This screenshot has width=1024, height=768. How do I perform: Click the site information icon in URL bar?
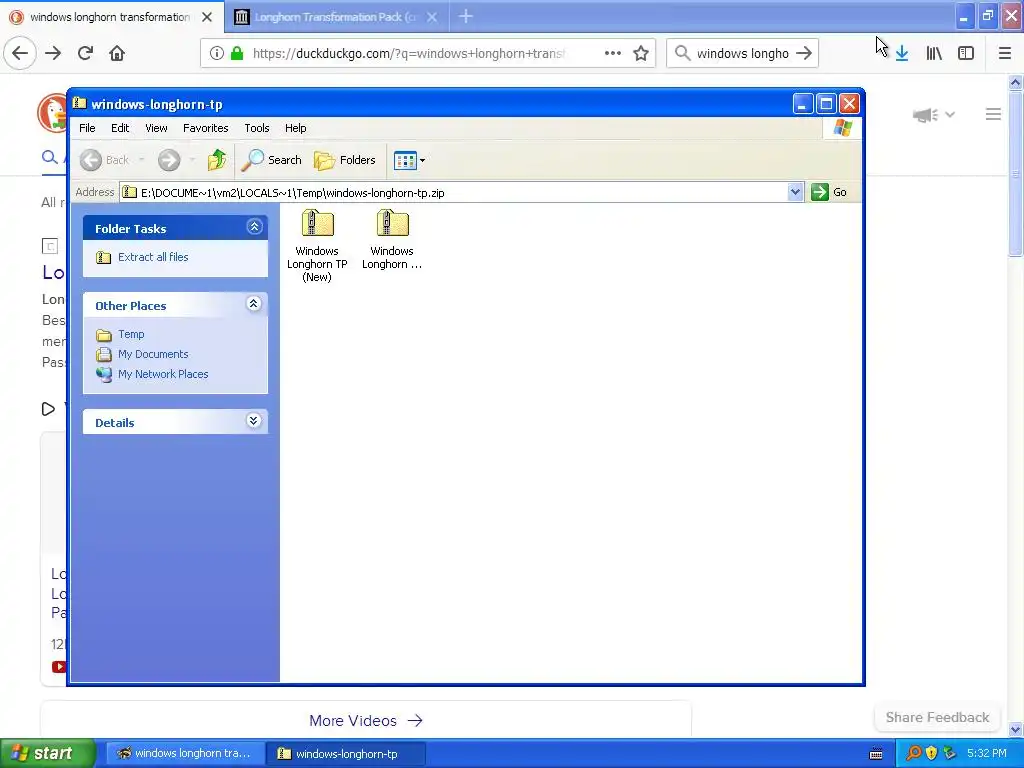click(x=216, y=54)
